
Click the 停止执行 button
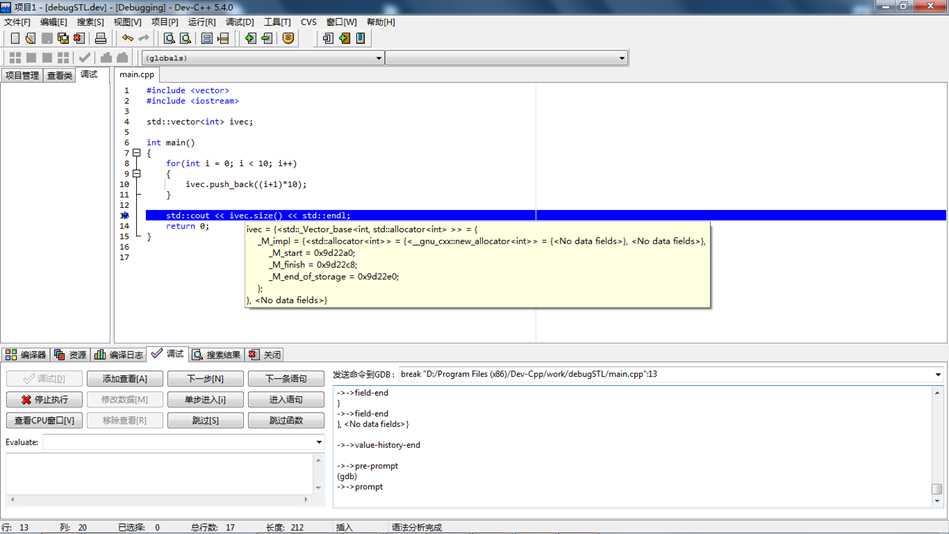click(x=44, y=400)
